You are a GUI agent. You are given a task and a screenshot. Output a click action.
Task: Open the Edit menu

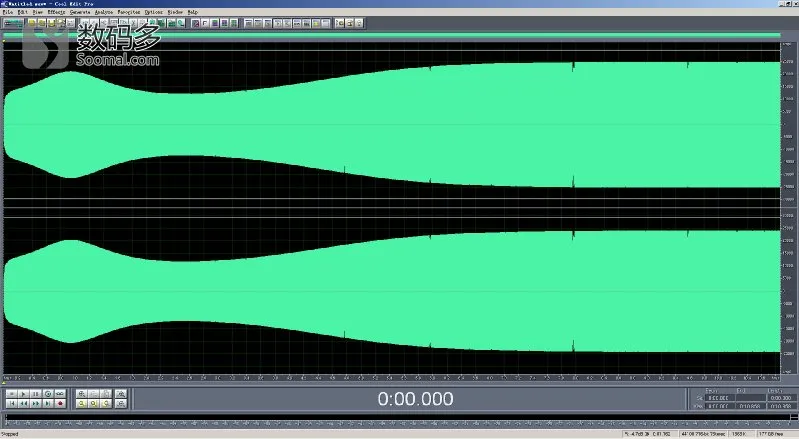click(22, 12)
